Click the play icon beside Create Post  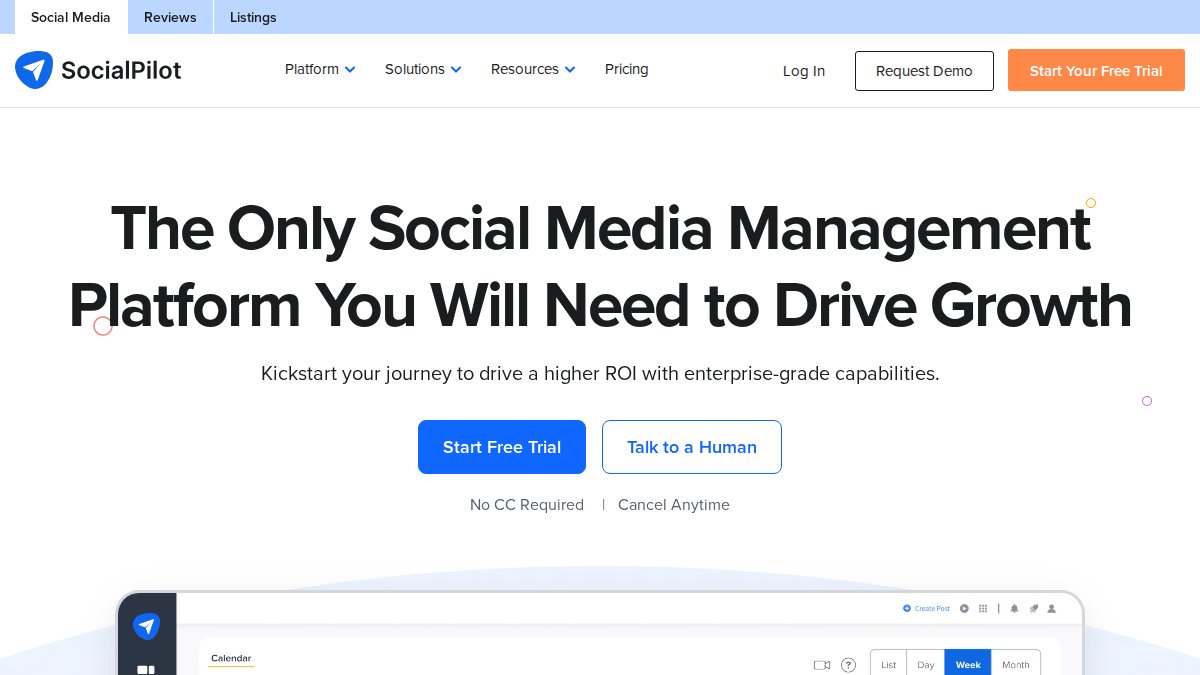point(964,608)
